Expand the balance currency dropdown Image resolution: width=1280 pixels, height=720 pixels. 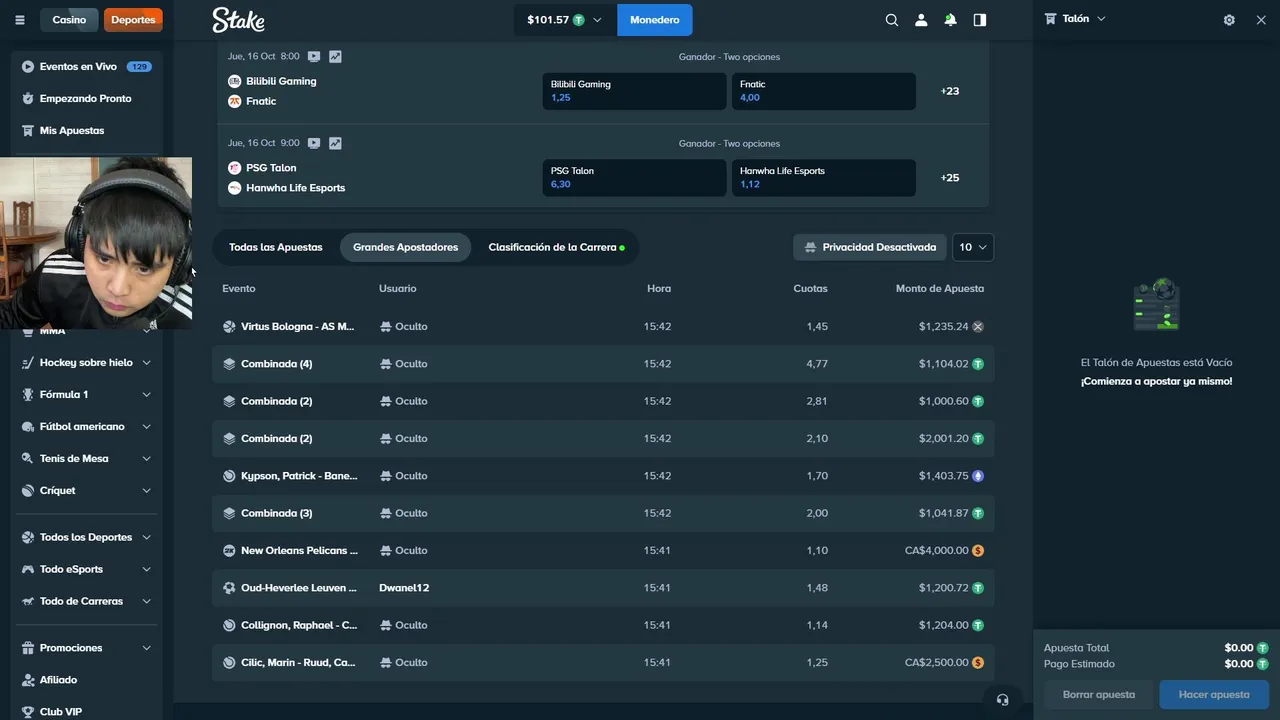598,20
